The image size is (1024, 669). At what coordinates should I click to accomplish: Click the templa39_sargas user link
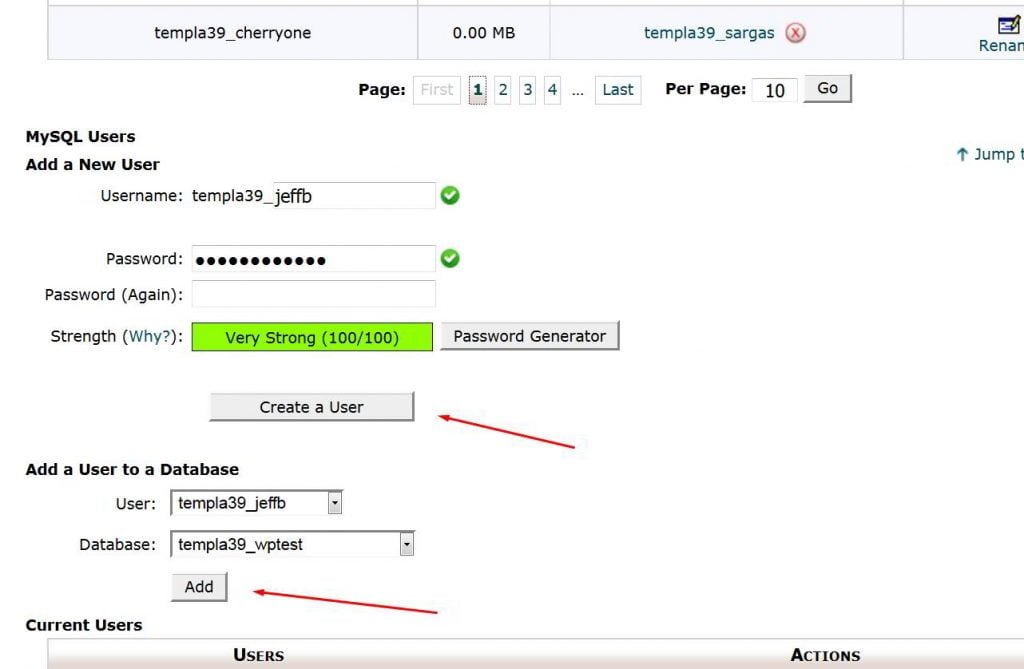tap(709, 33)
